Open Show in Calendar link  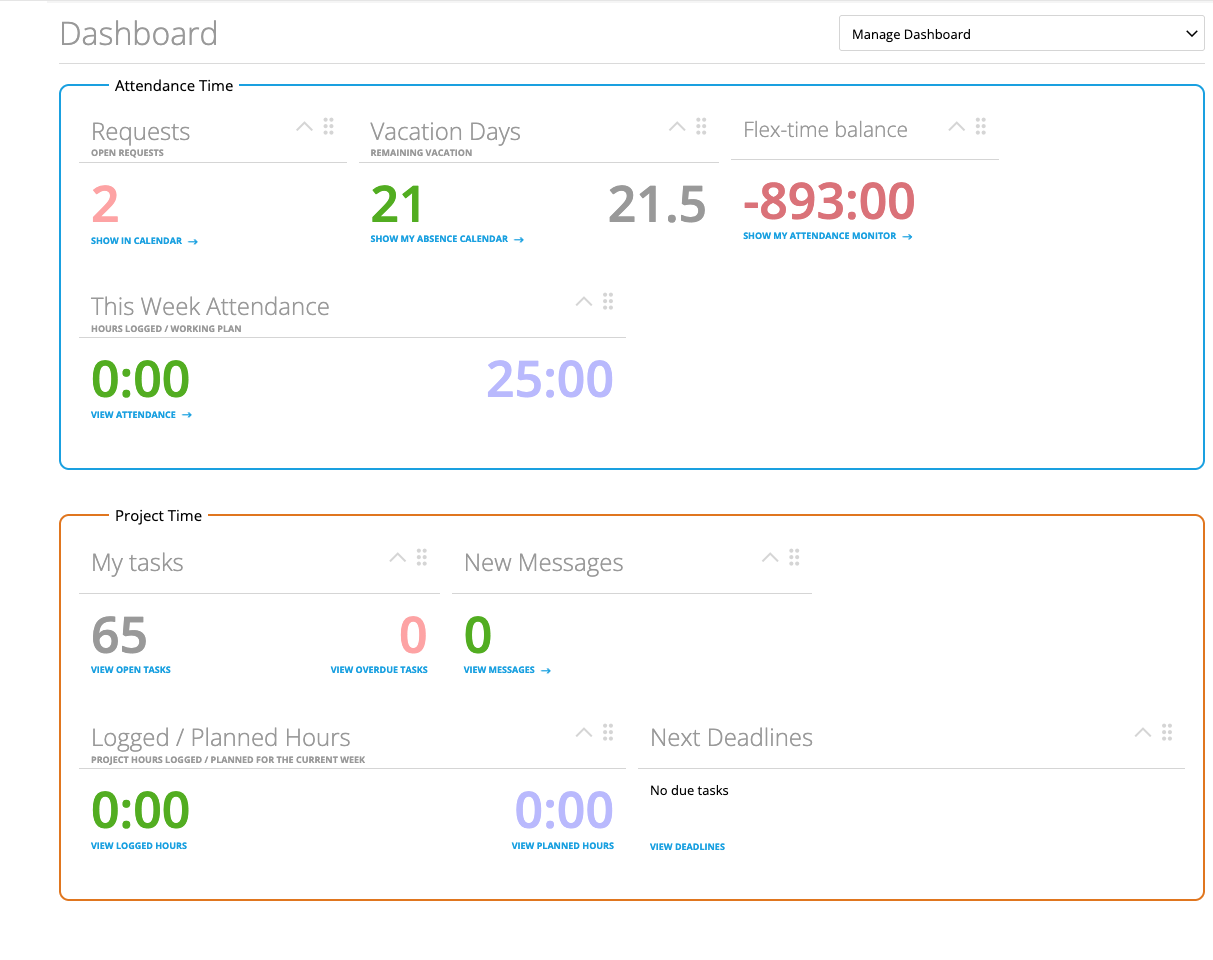(x=143, y=241)
